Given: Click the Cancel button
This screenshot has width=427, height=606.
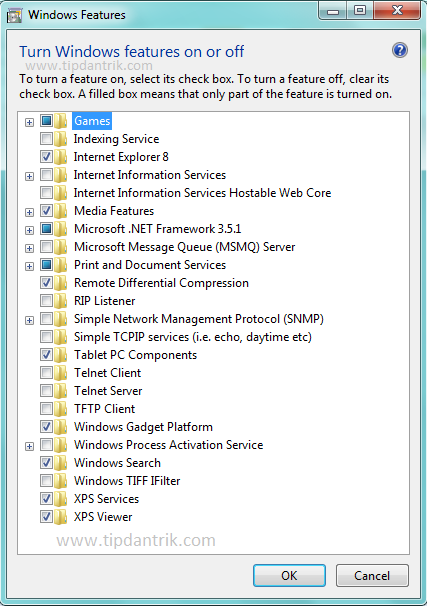Looking at the screenshot, I should 372,576.
